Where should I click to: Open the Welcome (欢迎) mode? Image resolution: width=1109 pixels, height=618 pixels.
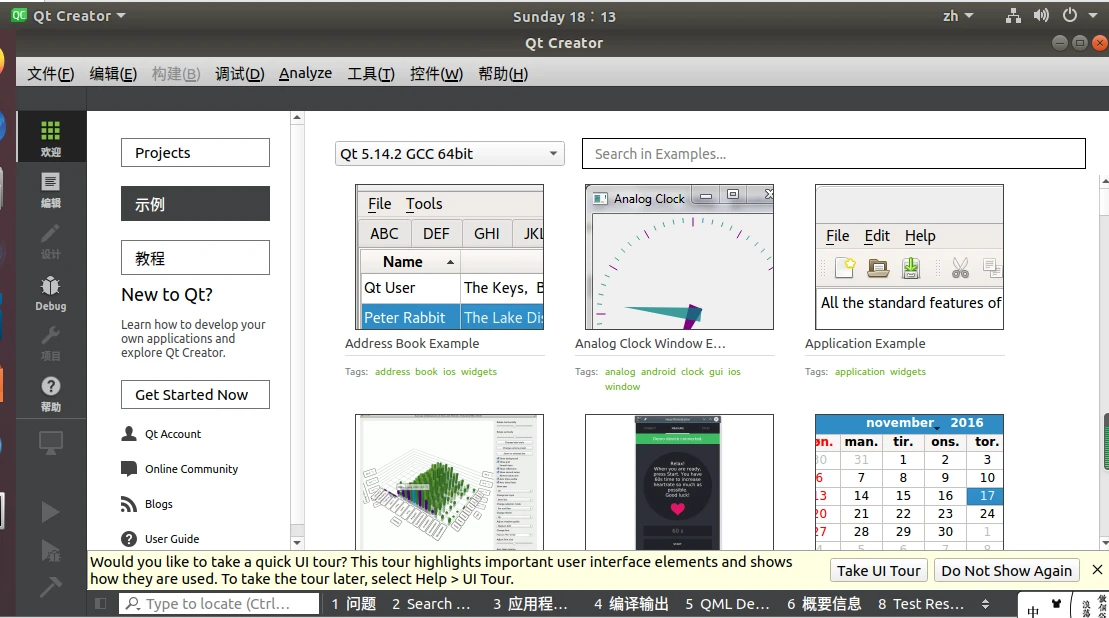pyautogui.click(x=50, y=138)
